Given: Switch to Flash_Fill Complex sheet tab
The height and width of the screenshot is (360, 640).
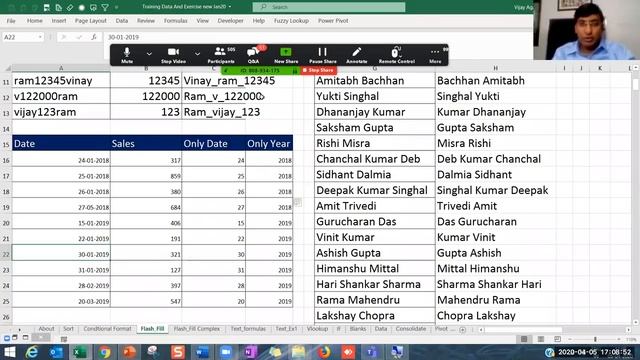Looking at the screenshot, I should pos(197,329).
